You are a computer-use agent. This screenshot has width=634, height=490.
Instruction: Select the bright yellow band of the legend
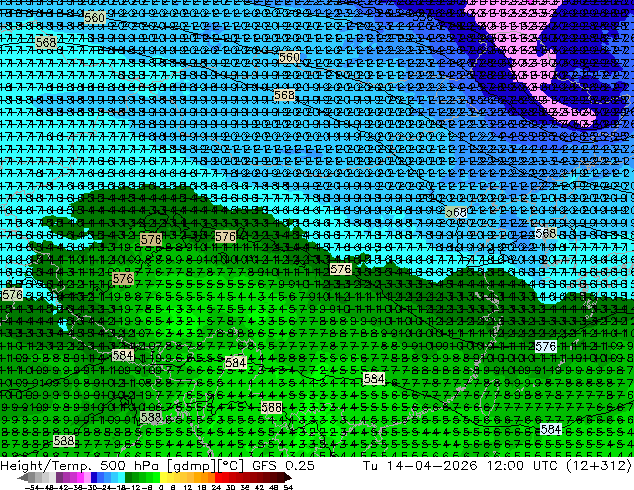pos(163,477)
